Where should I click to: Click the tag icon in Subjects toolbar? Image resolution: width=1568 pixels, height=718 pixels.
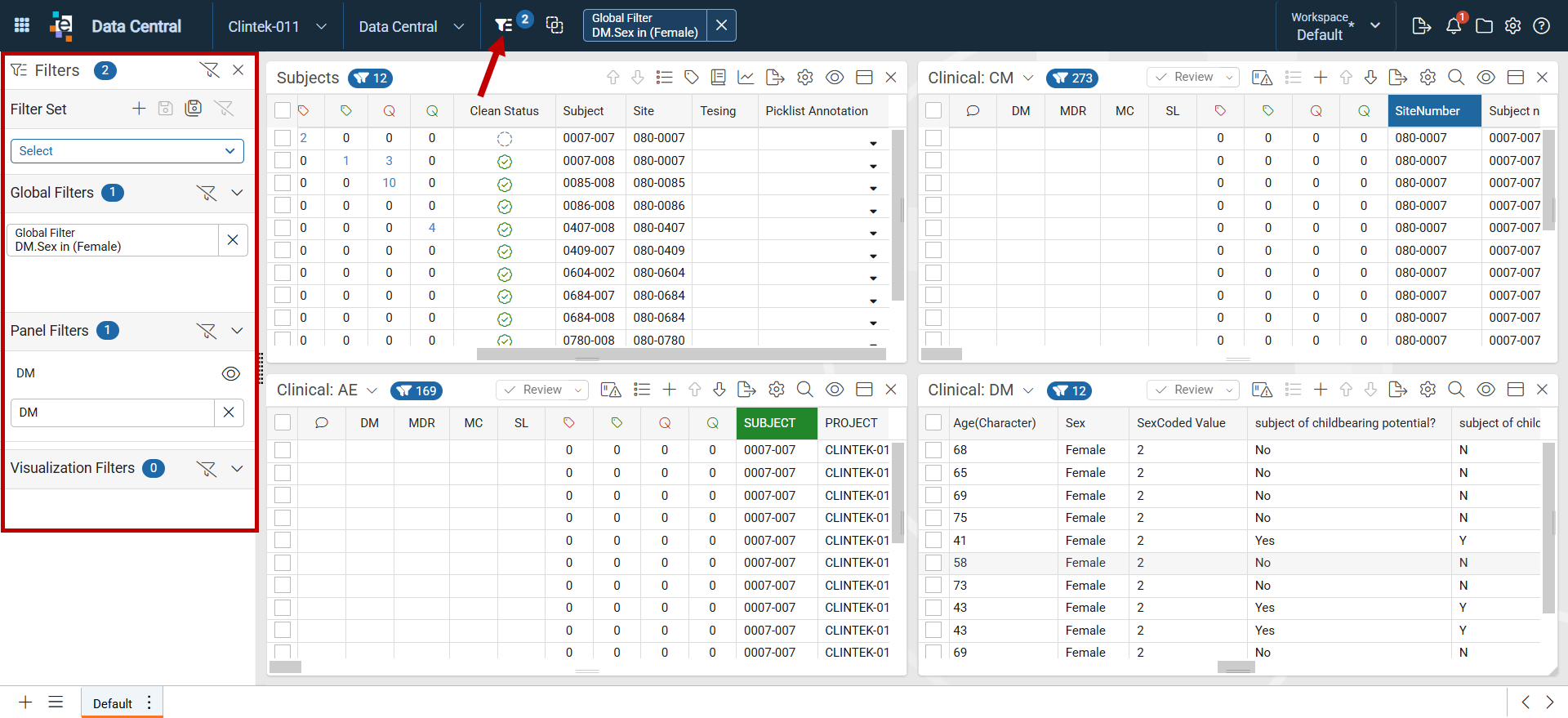tap(692, 78)
